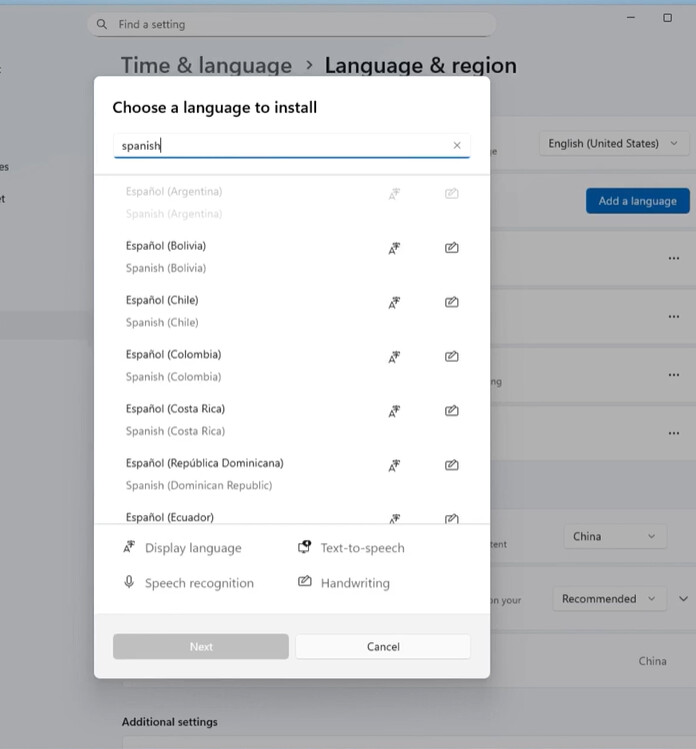This screenshot has height=749, width=696.
Task: Open the English (United States) dropdown
Action: 614,144
